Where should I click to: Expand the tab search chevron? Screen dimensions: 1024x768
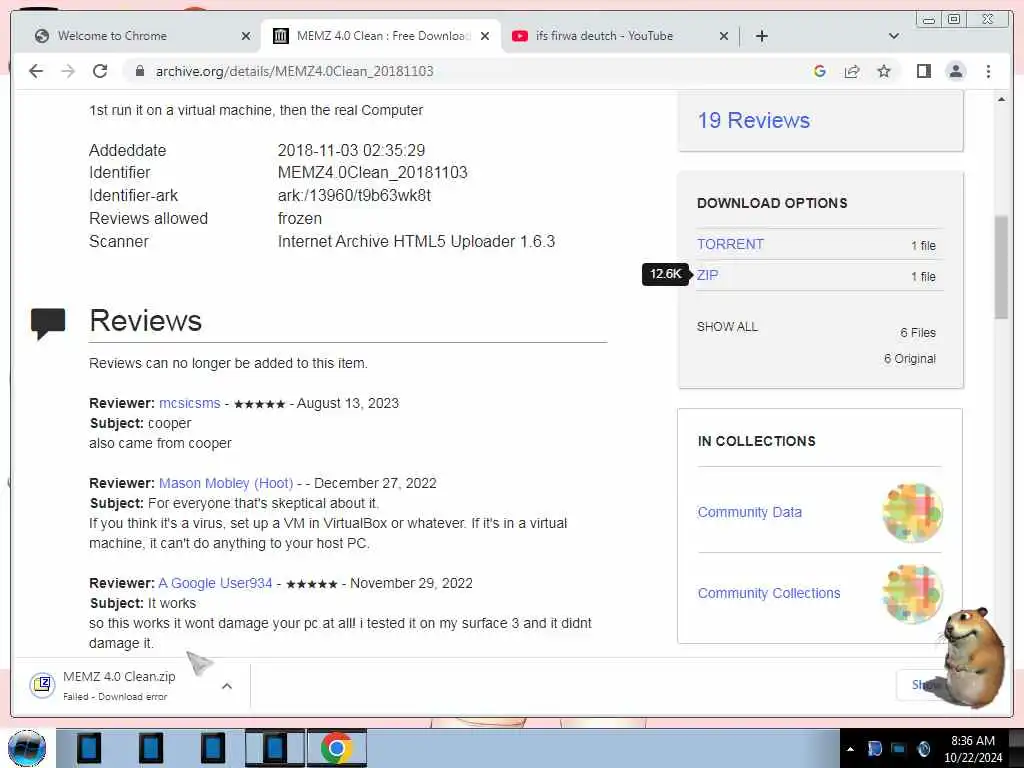[894, 36]
